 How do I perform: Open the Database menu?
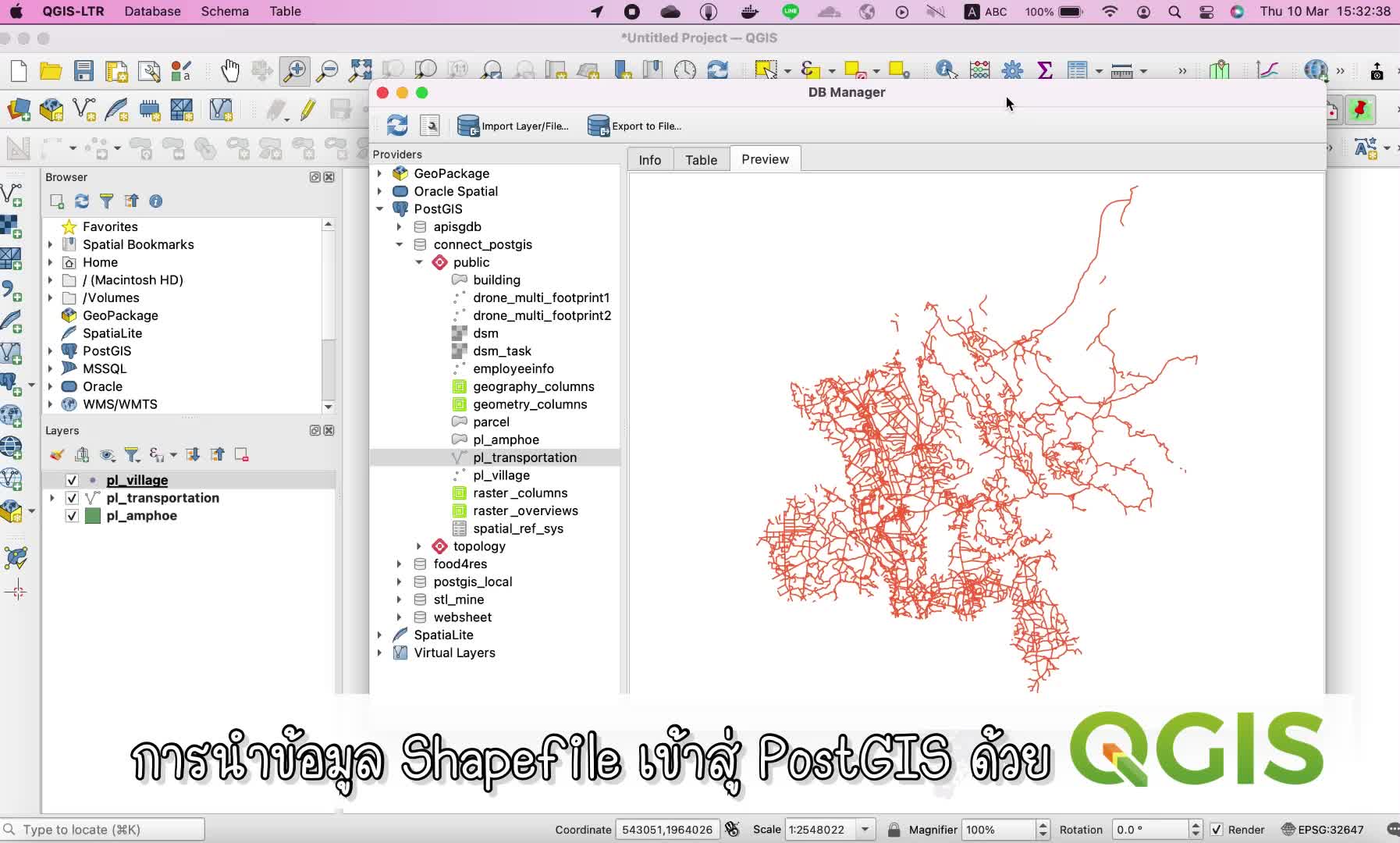153,12
